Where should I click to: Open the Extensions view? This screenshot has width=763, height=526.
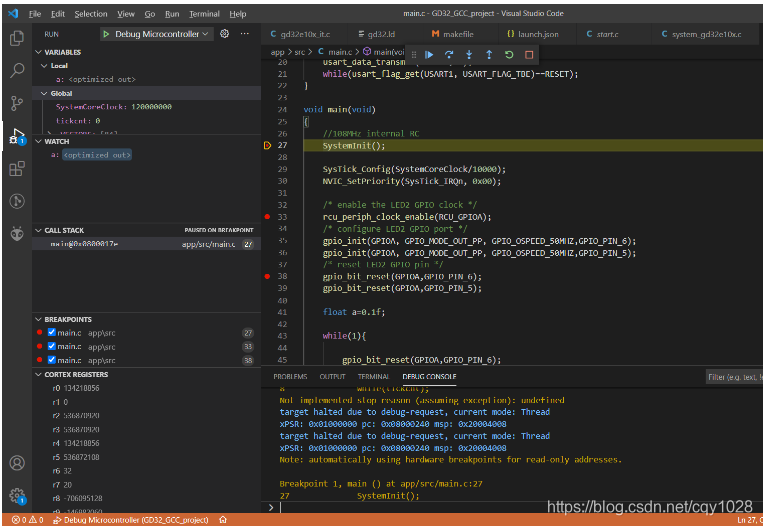(x=17, y=169)
